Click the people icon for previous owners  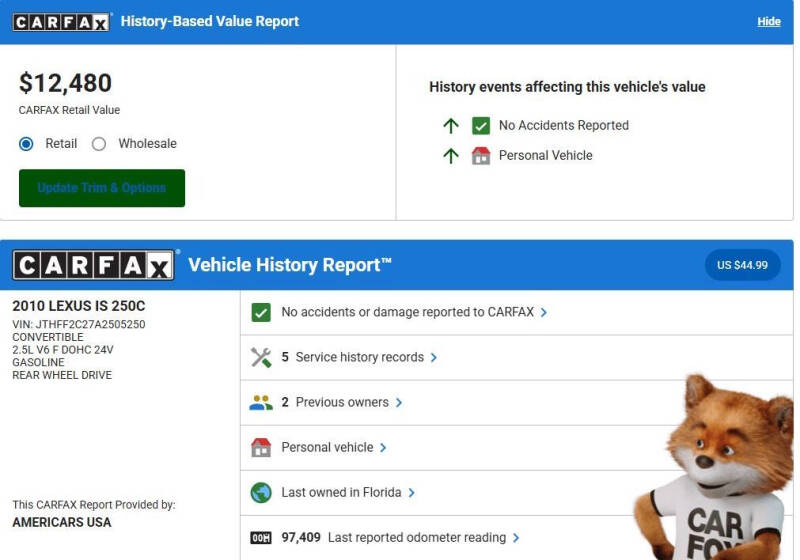[x=261, y=403]
